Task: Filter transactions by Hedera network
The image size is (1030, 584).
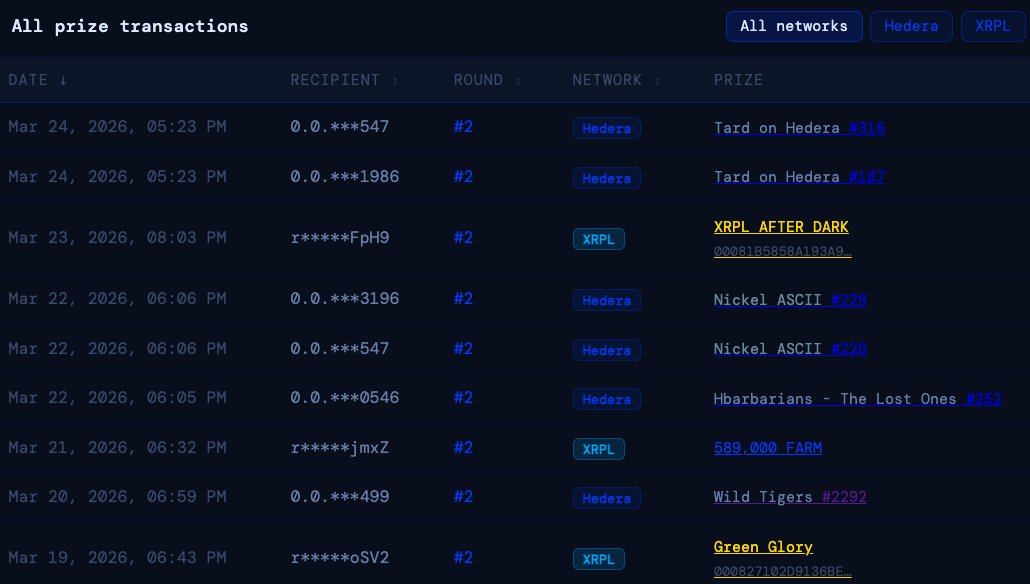Action: 910,26
